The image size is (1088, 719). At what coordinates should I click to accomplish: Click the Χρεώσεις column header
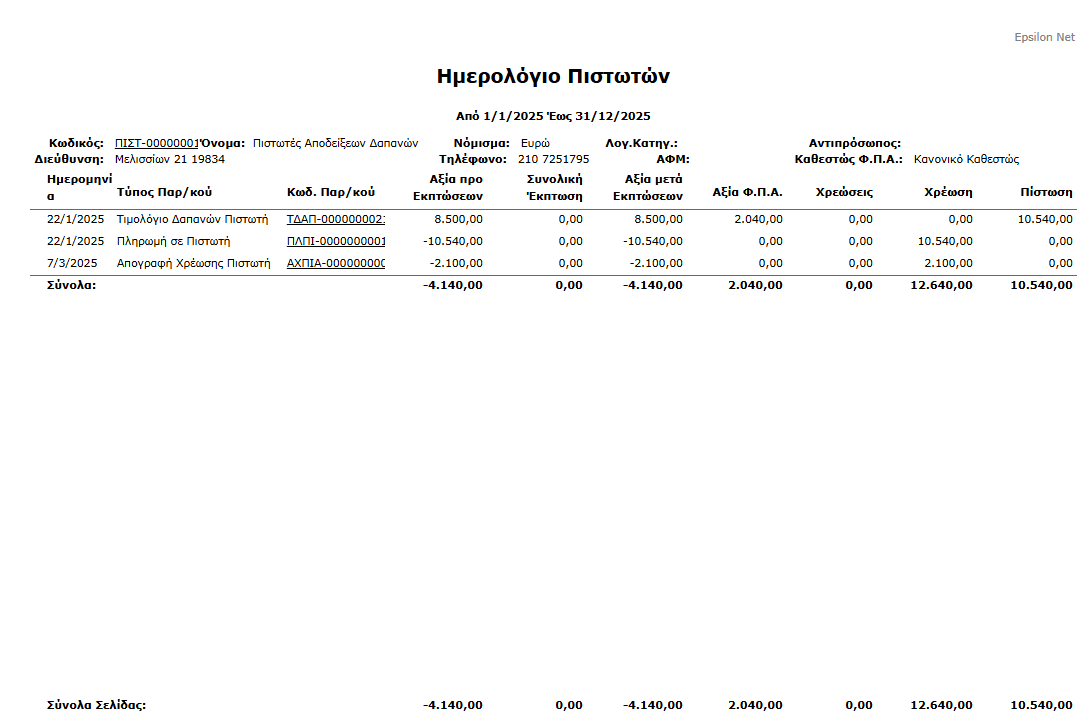[844, 192]
